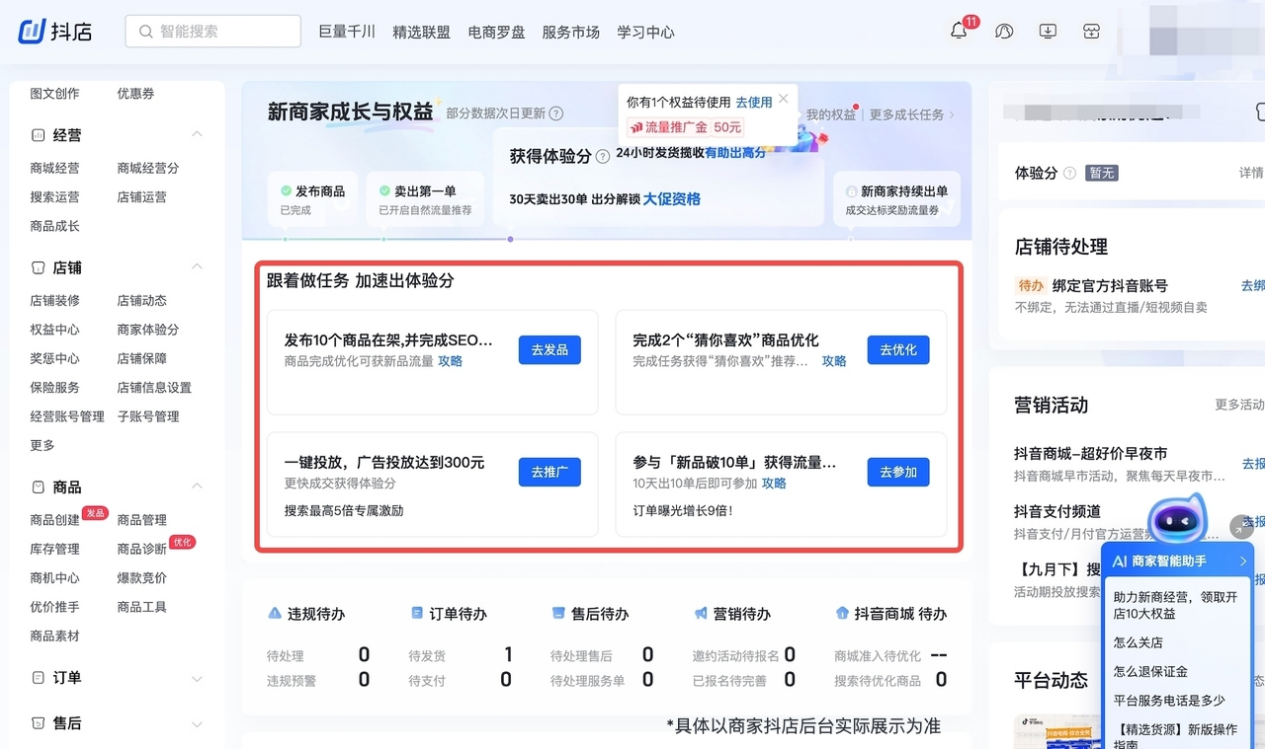Open the store icon in top bar

tap(1091, 32)
